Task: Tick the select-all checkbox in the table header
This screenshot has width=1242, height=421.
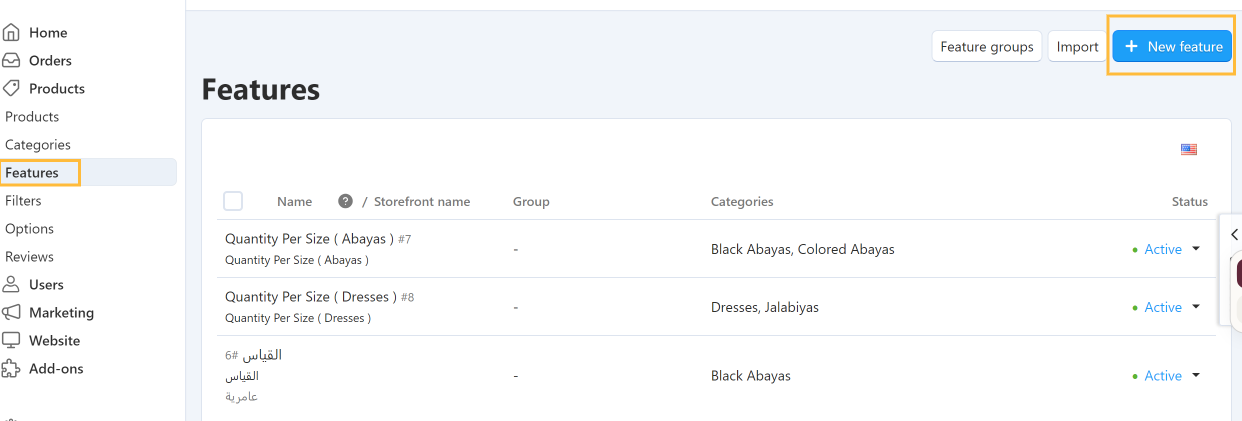Action: pyautogui.click(x=233, y=201)
